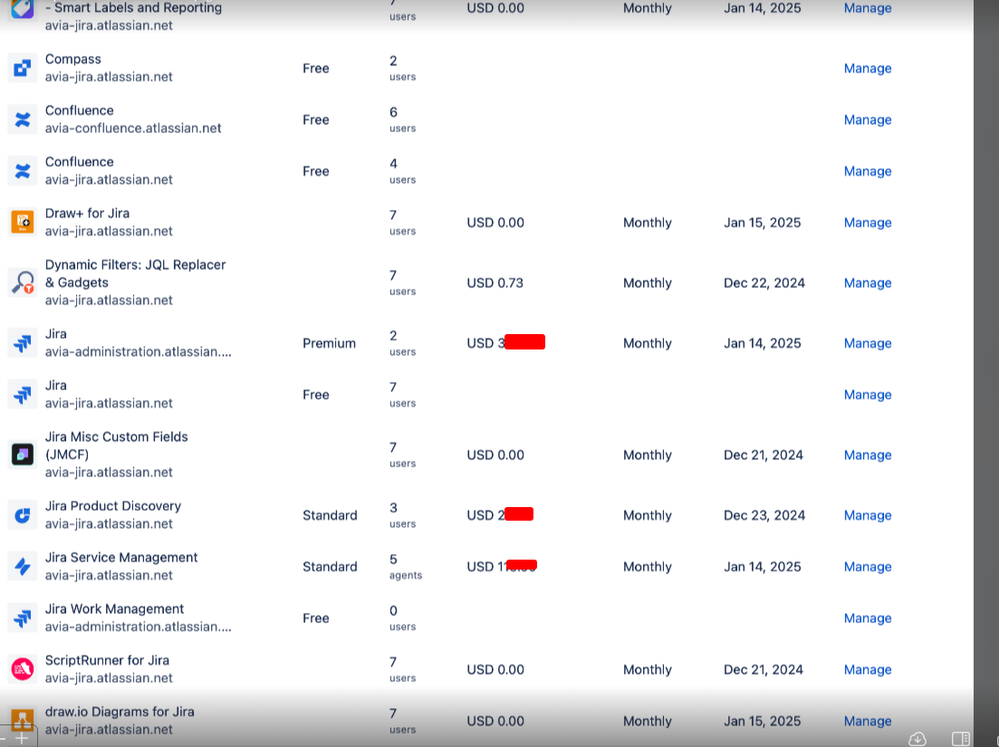Click the Compass product icon

22,68
